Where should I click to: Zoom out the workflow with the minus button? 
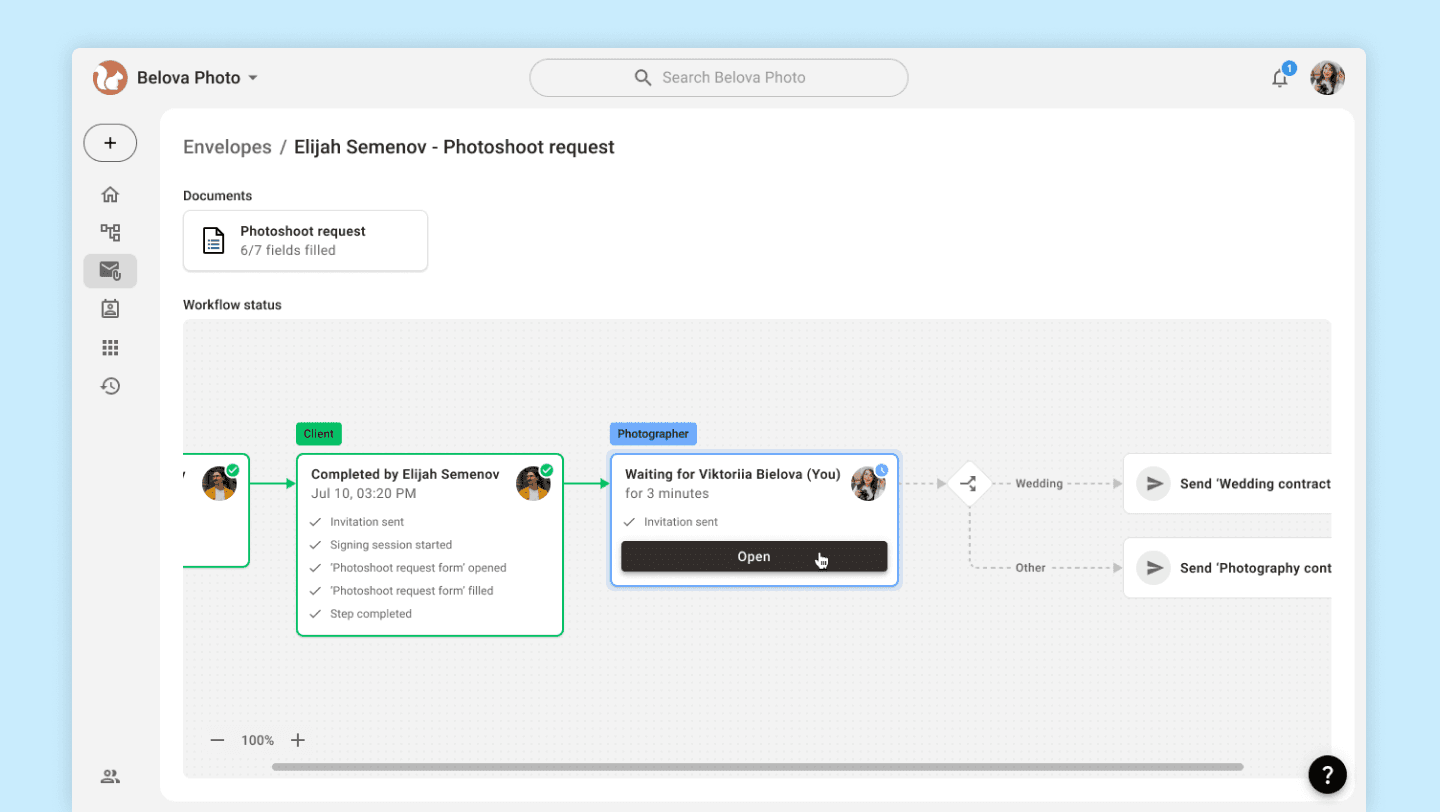click(217, 741)
